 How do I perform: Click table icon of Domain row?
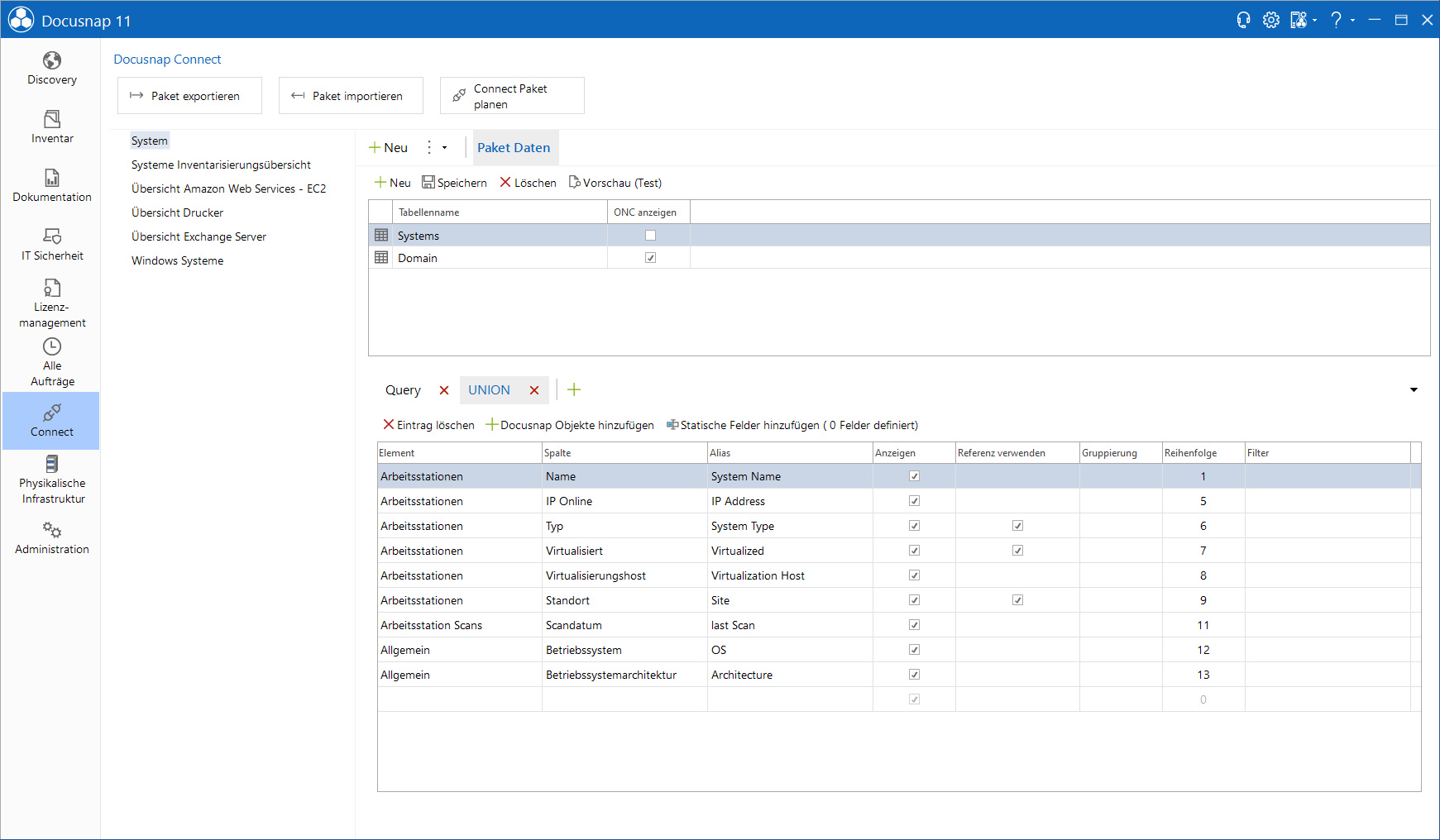381,258
